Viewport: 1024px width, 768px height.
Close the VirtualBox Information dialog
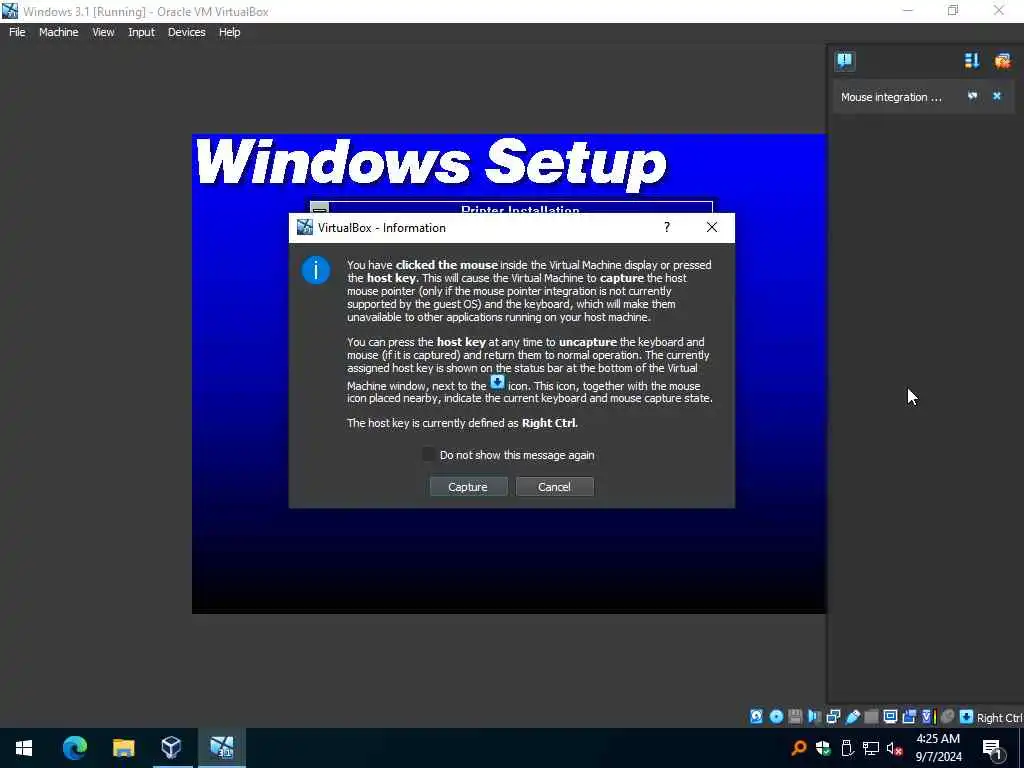712,227
